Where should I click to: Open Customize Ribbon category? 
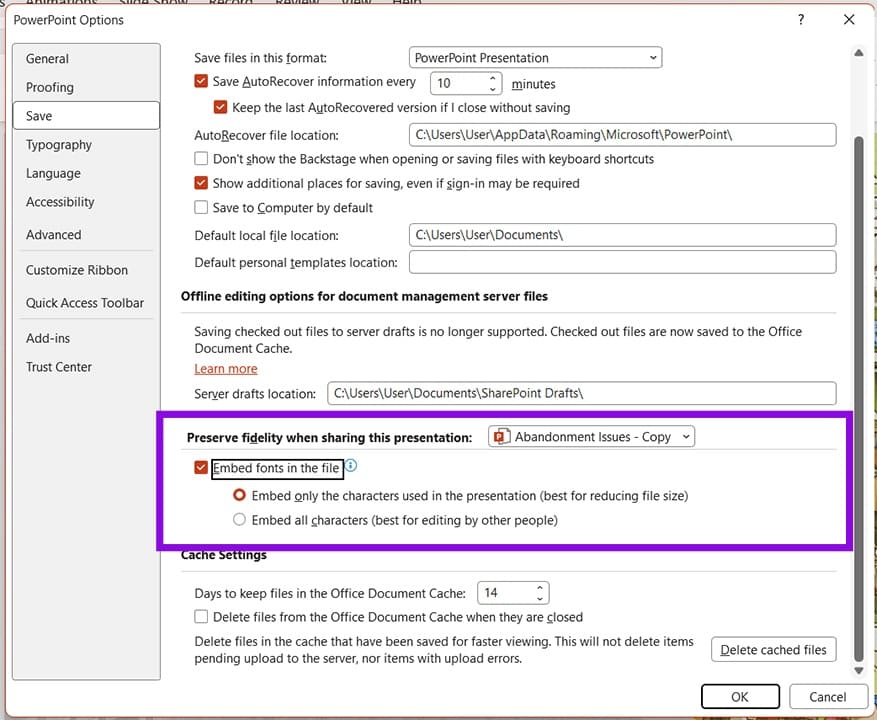click(x=86, y=270)
